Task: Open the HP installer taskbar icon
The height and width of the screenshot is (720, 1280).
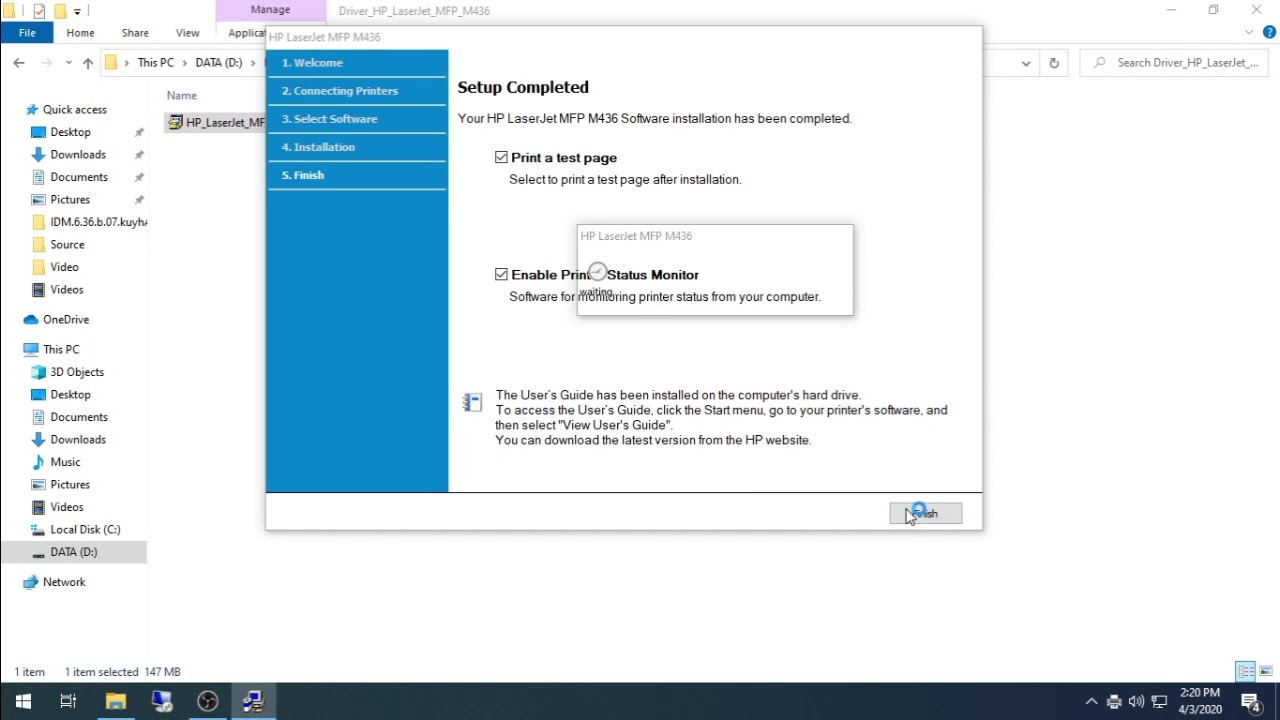Action: [x=253, y=701]
